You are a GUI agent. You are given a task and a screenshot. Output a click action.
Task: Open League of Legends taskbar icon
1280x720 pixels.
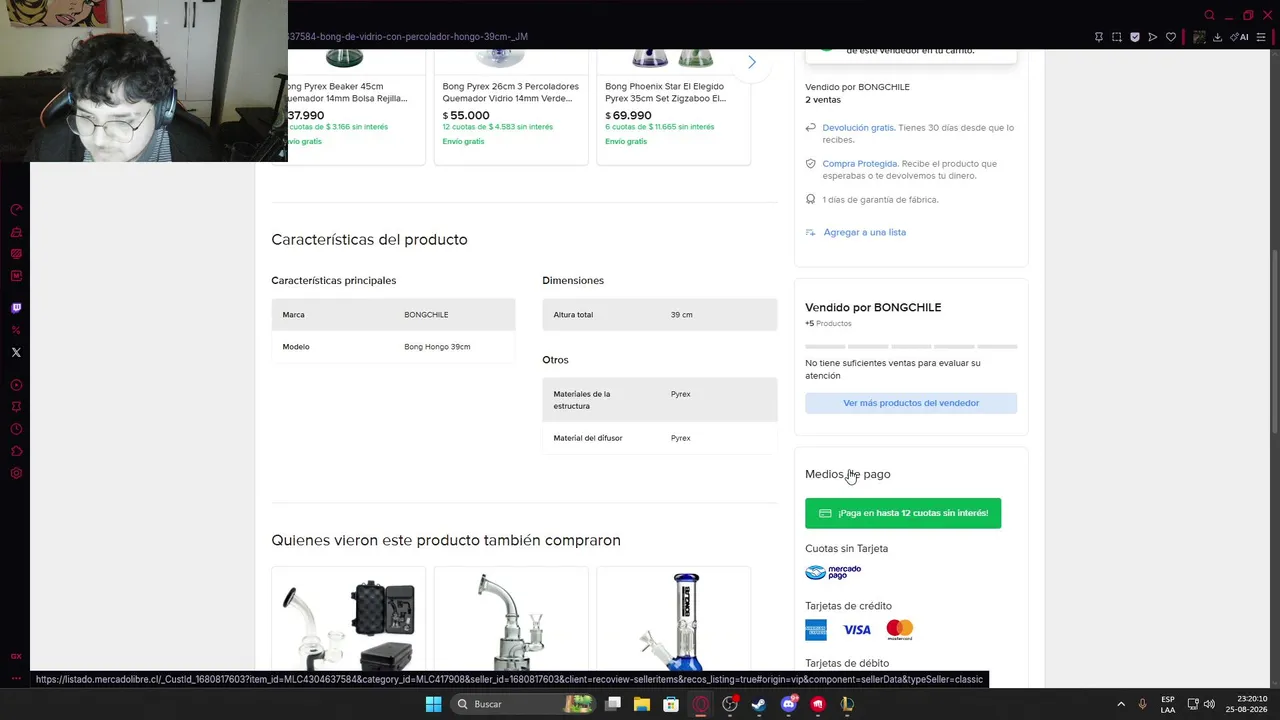coord(847,704)
